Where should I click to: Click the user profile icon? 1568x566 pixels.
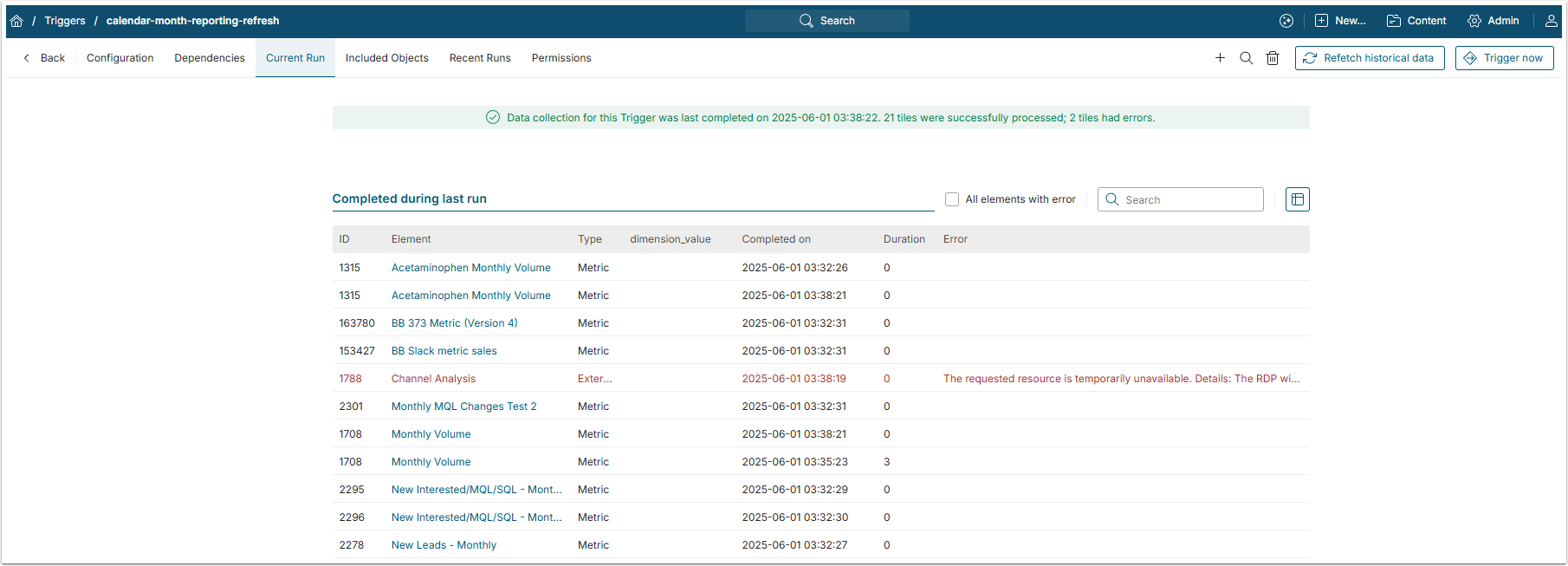pyautogui.click(x=1551, y=21)
